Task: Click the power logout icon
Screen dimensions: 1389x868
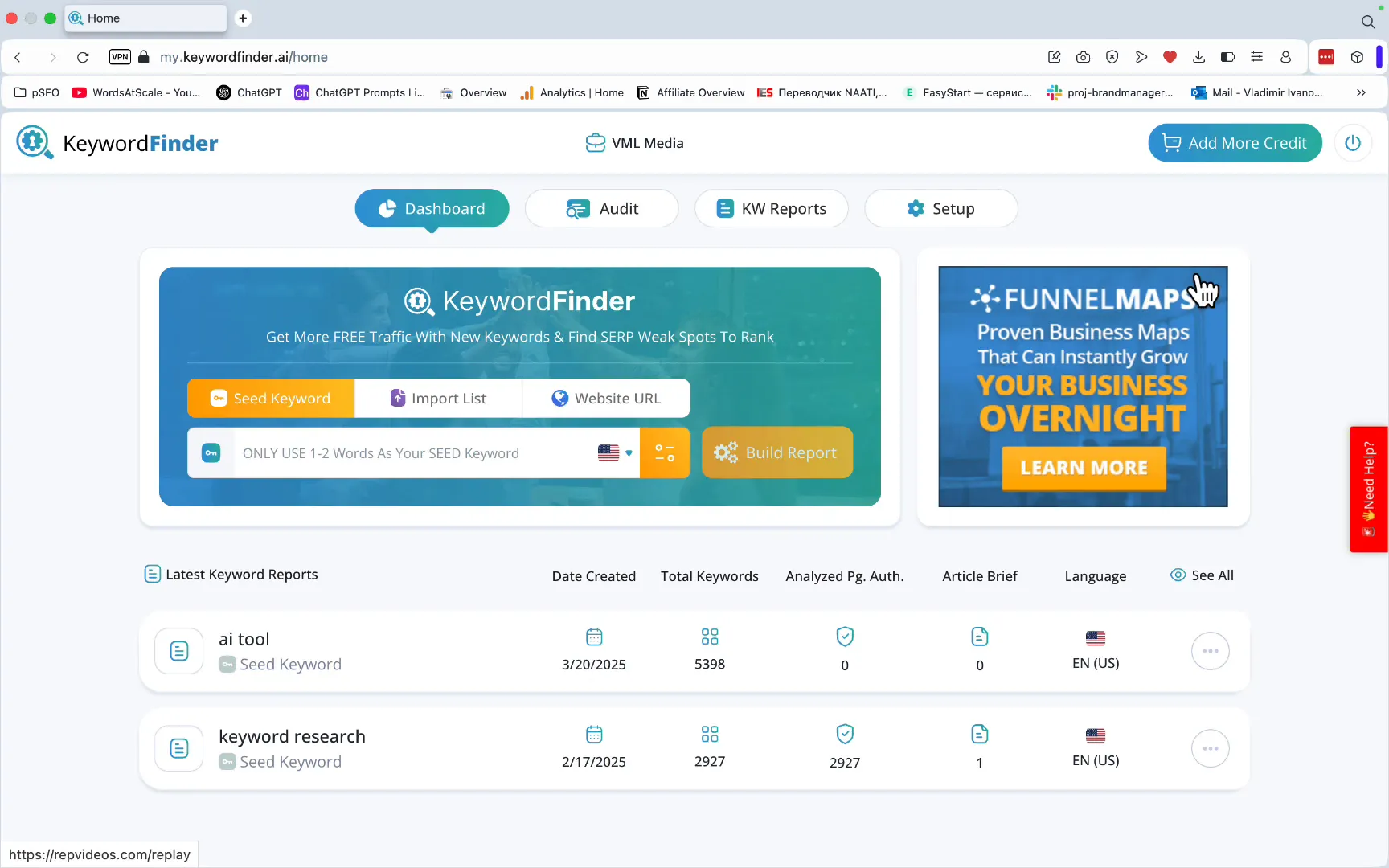Action: pyautogui.click(x=1353, y=143)
